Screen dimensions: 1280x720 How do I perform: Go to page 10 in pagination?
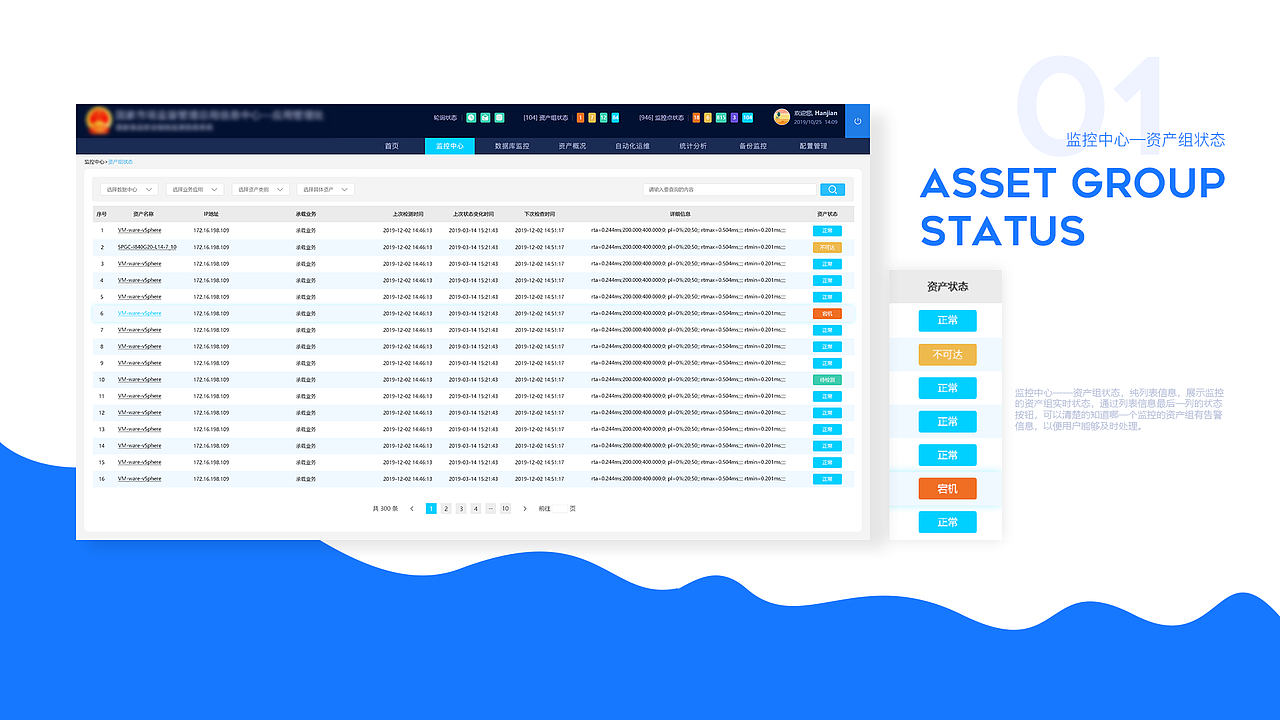pyautogui.click(x=505, y=509)
